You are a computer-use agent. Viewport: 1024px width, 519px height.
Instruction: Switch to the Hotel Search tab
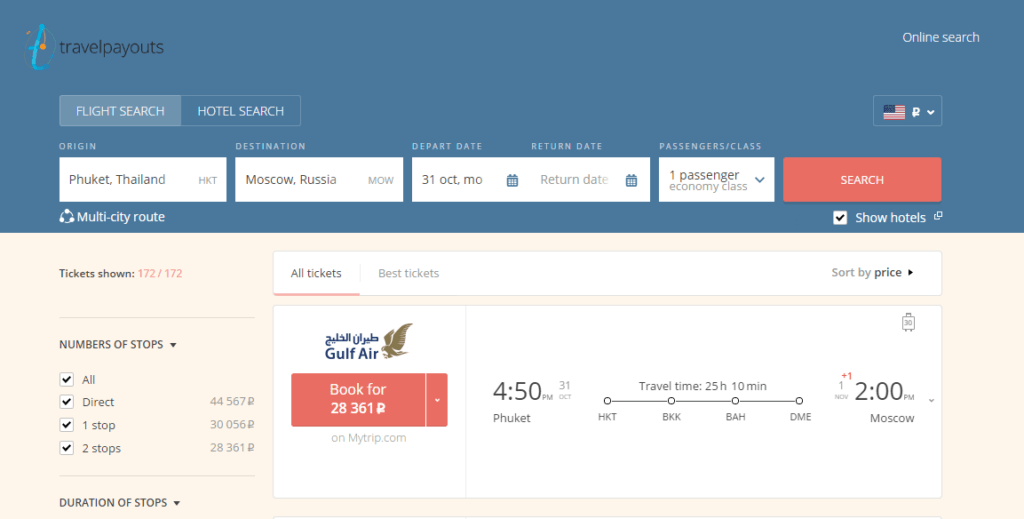click(240, 111)
